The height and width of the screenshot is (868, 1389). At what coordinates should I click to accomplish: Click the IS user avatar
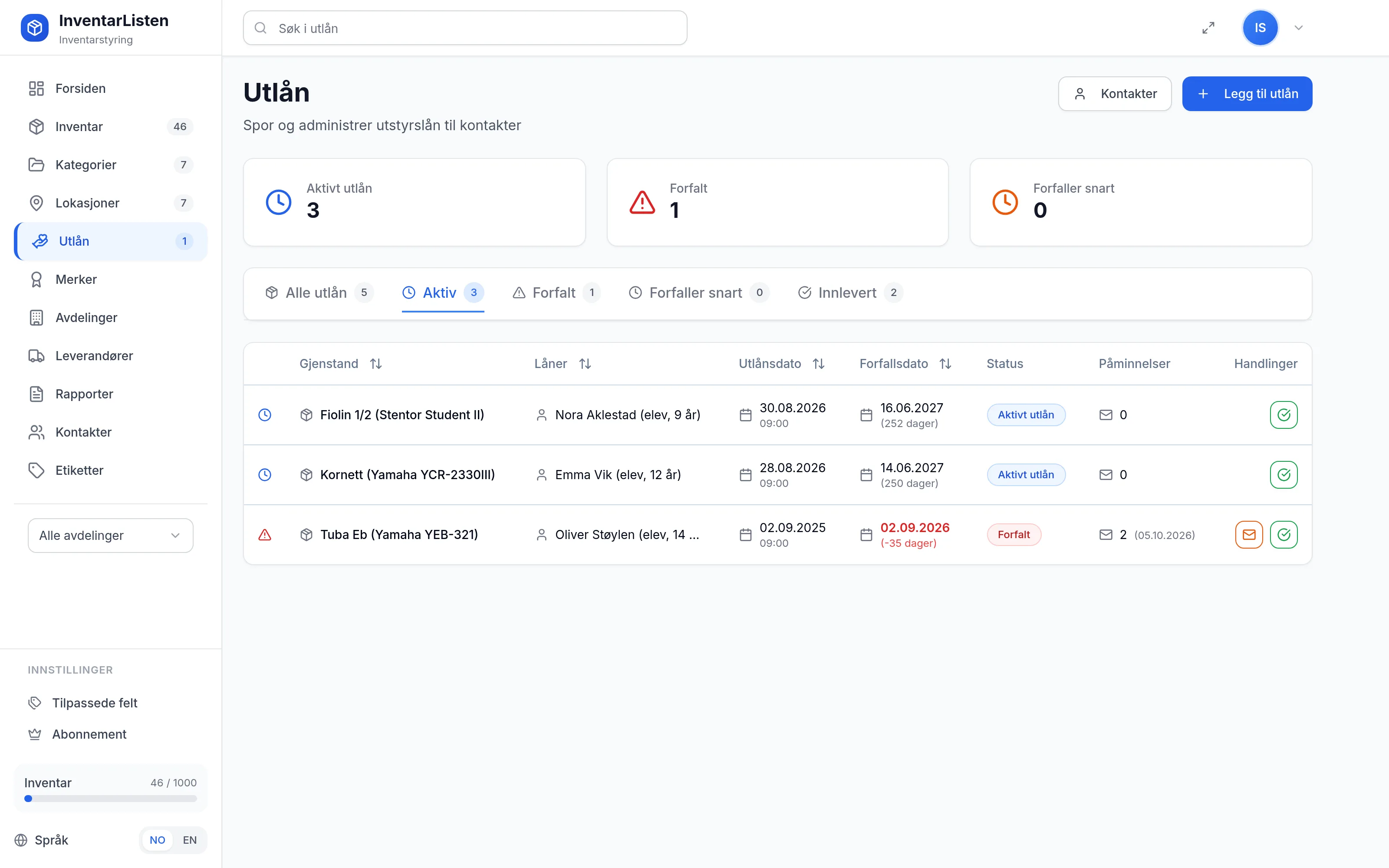pos(1260,27)
